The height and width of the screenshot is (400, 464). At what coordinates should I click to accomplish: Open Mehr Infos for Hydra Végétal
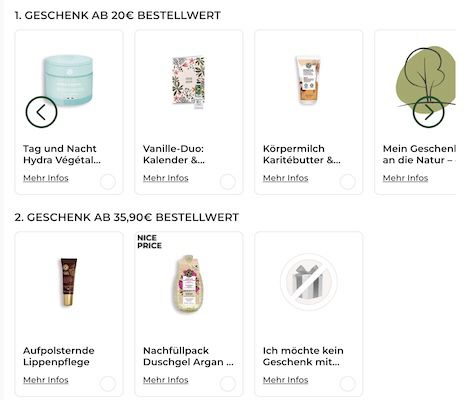click(46, 178)
